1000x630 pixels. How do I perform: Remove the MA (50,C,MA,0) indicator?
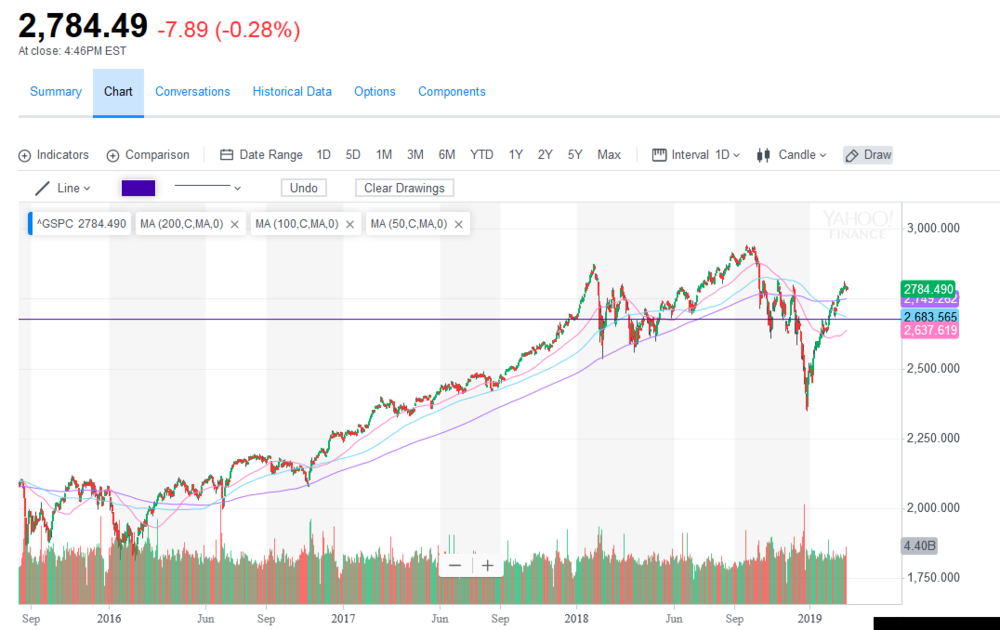pyautogui.click(x=457, y=223)
